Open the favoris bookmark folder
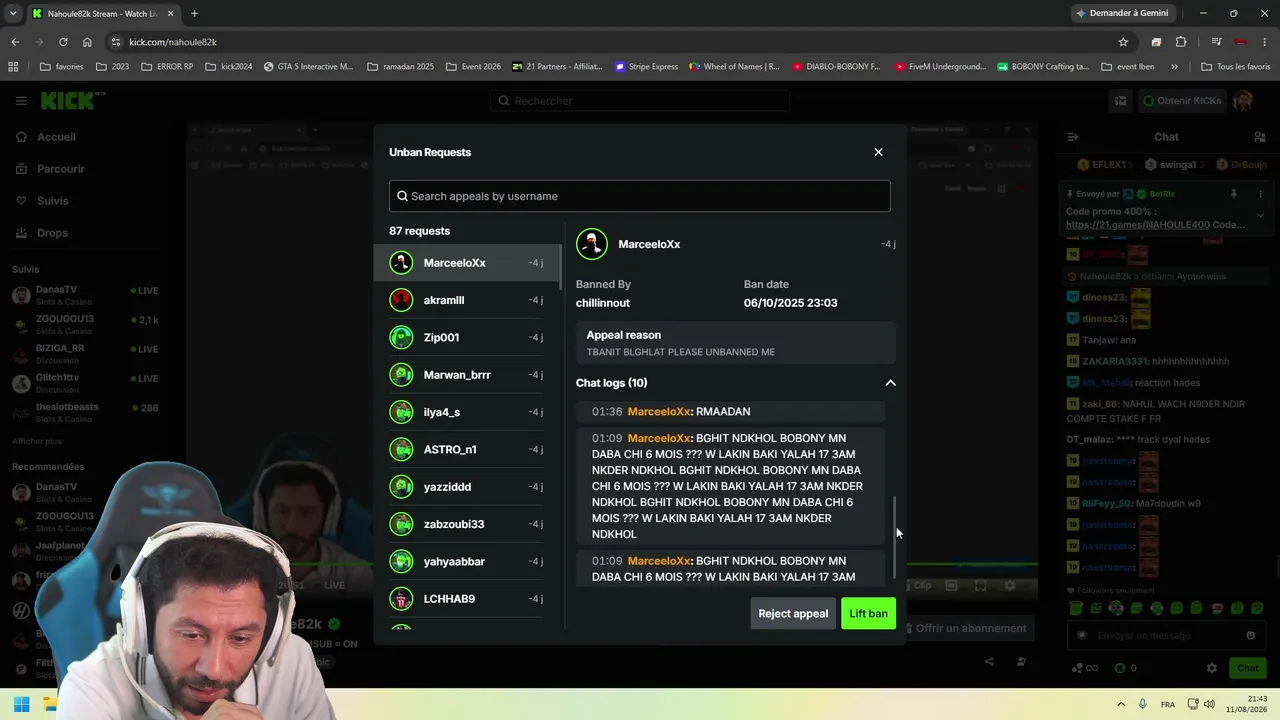1280x720 pixels. click(61, 67)
